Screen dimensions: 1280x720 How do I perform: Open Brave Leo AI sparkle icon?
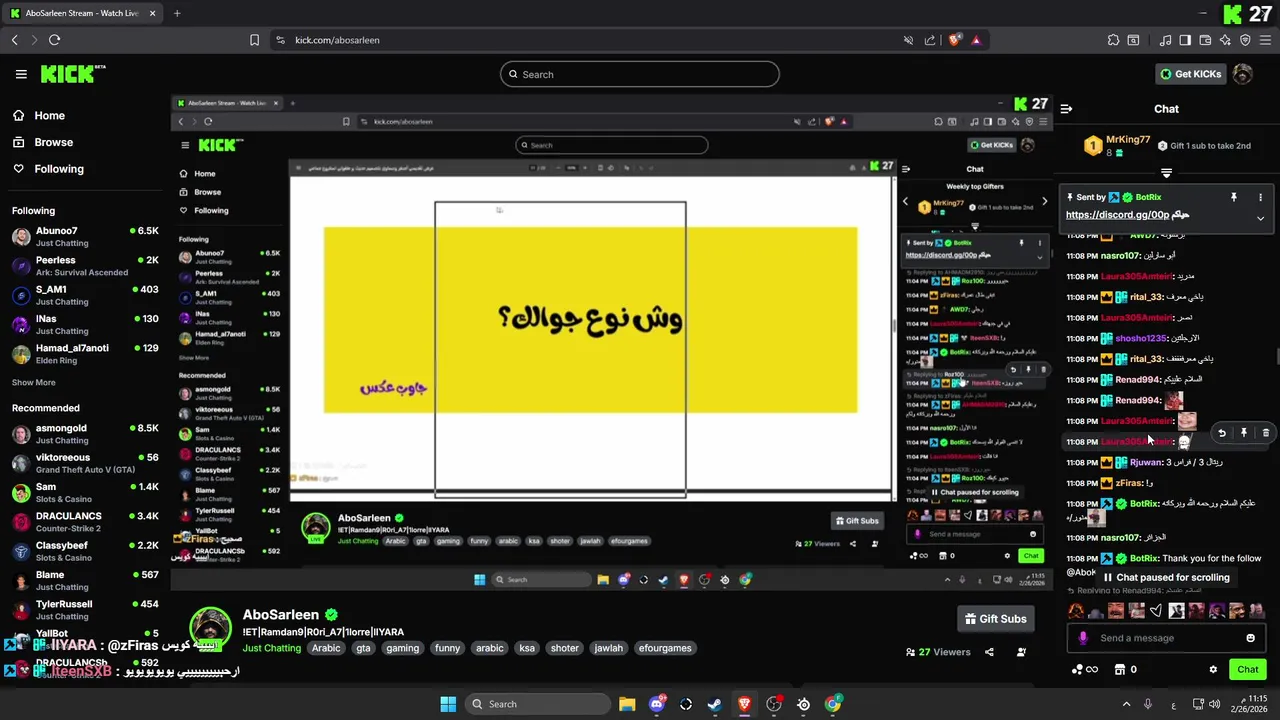coord(1225,40)
